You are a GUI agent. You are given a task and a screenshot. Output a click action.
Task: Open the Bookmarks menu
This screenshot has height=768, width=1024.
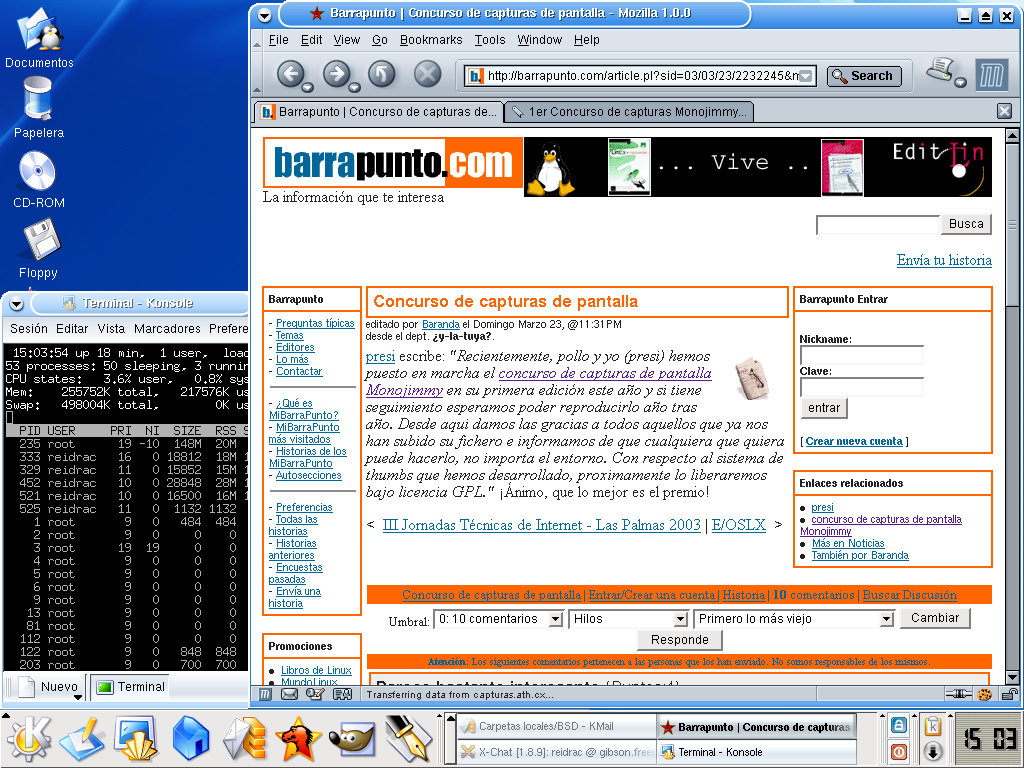tap(431, 40)
